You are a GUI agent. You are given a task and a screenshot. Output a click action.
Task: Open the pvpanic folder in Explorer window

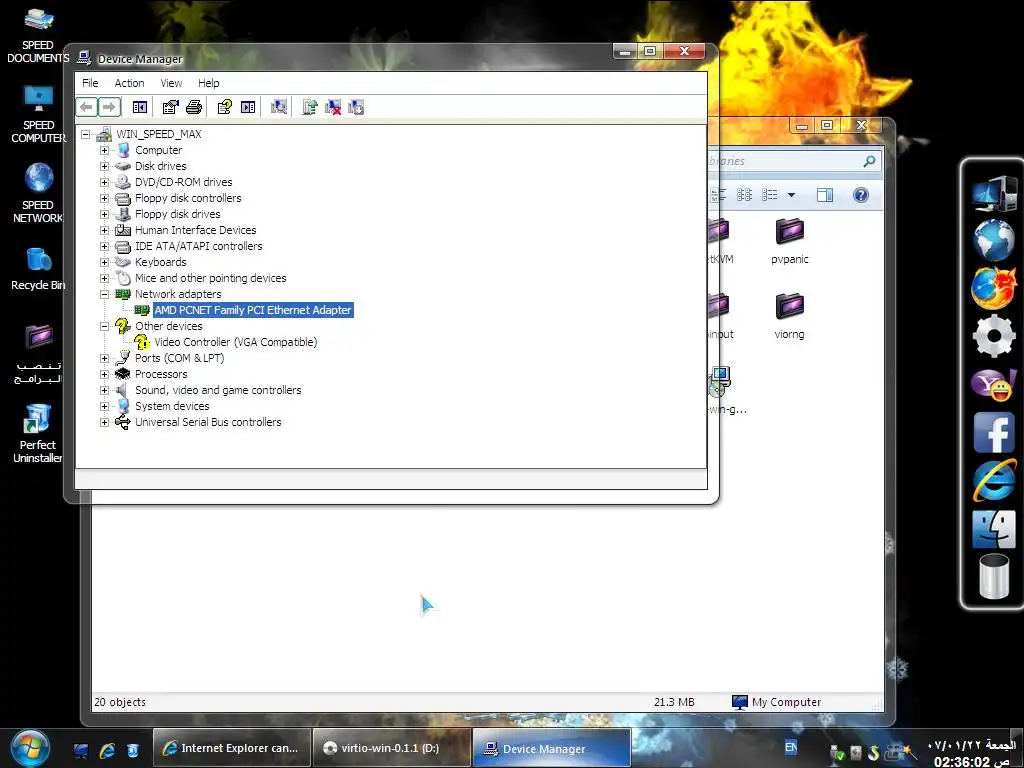click(790, 241)
